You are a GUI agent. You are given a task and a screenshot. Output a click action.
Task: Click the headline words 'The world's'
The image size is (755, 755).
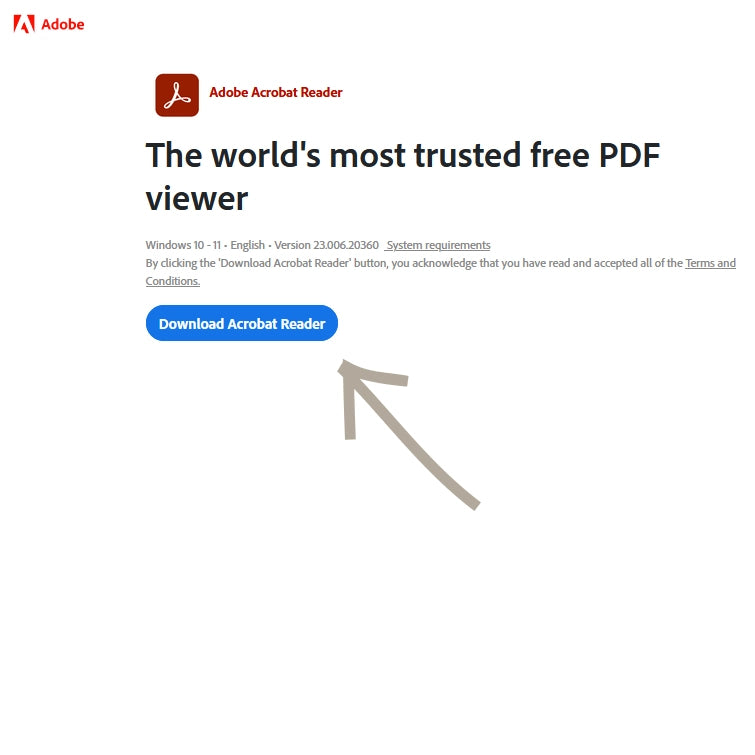click(233, 155)
